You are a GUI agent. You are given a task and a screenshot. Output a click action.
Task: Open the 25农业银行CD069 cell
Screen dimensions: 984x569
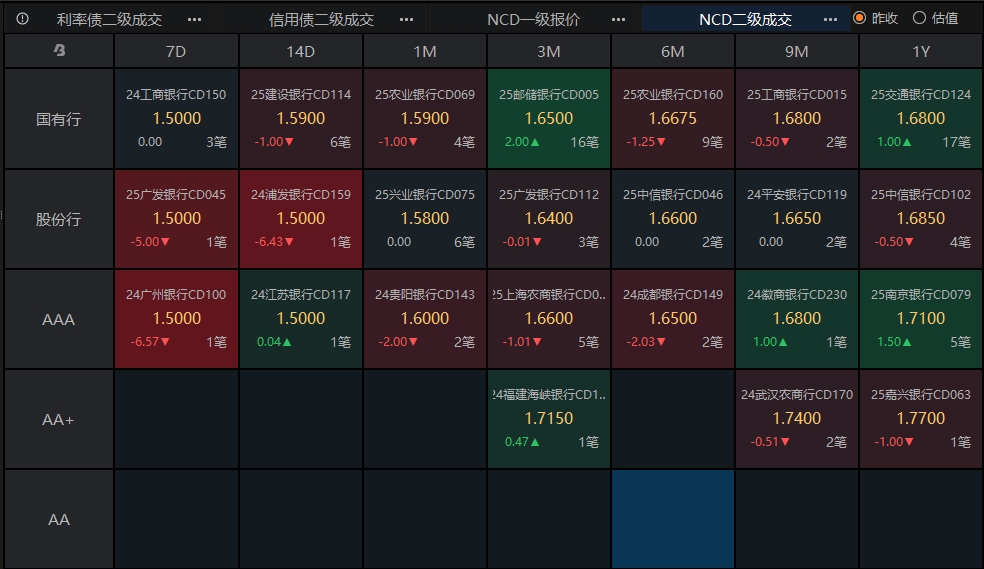(425, 119)
